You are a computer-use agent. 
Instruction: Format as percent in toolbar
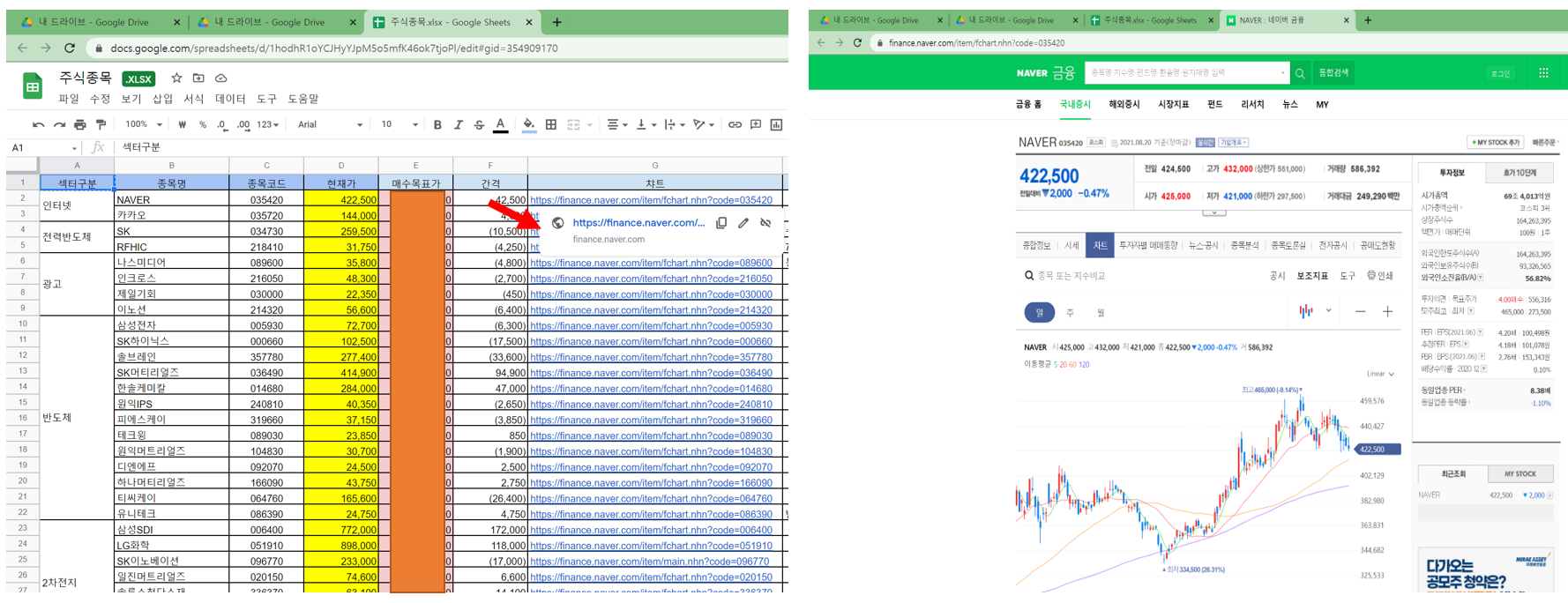[x=203, y=125]
